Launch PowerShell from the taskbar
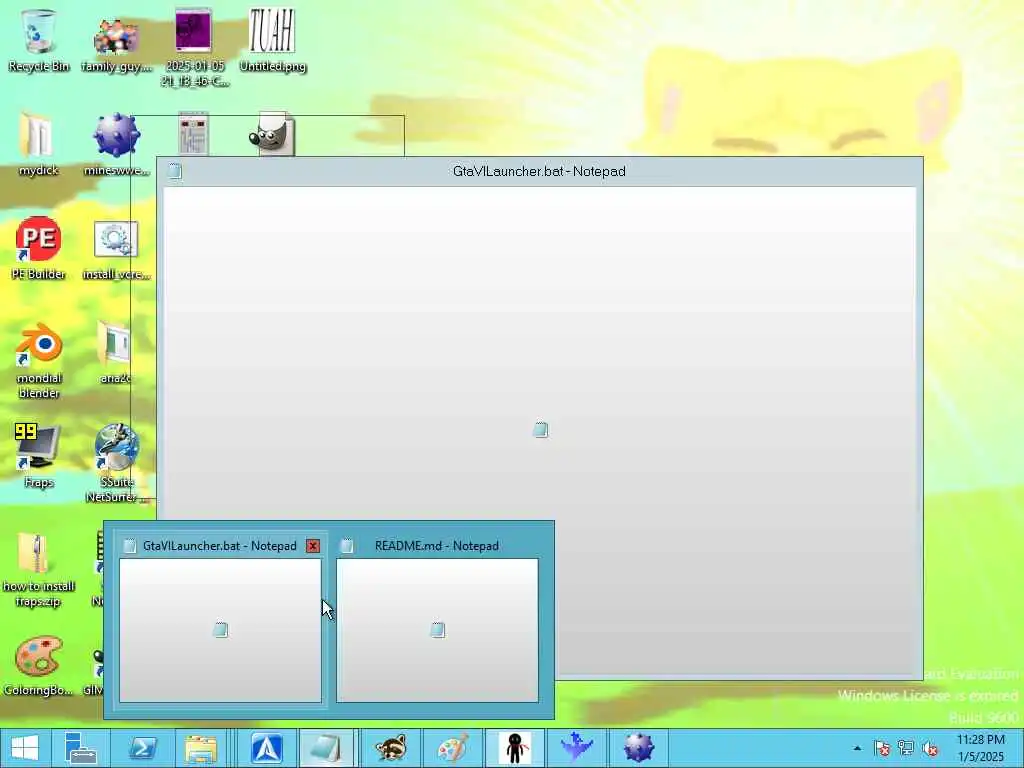This screenshot has width=1024, height=768. pos(142,748)
